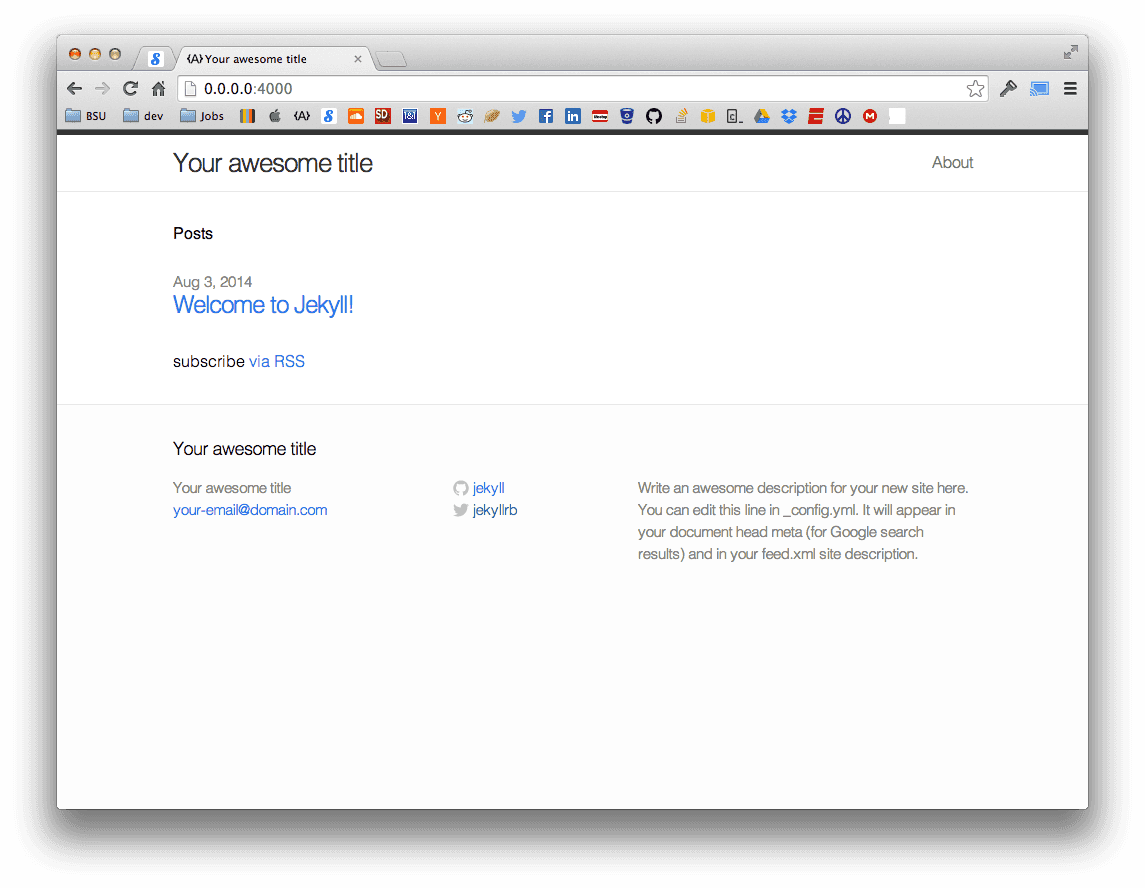This screenshot has width=1145, height=888.
Task: Open the Welcome to Jekyll! post
Action: pyautogui.click(x=263, y=305)
